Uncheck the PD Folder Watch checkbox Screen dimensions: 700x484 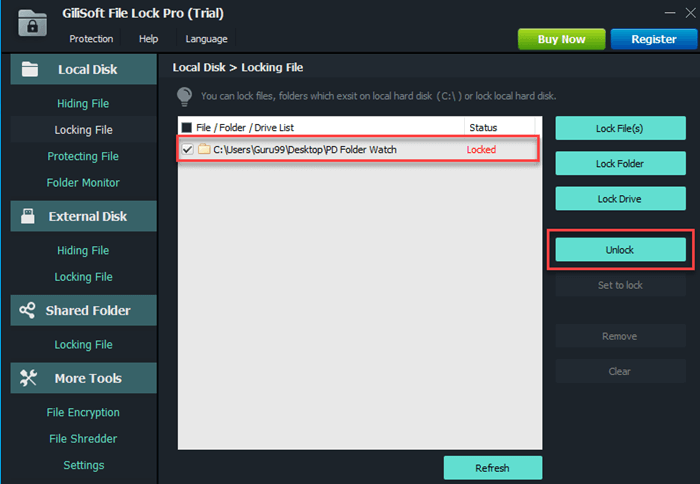(x=187, y=150)
